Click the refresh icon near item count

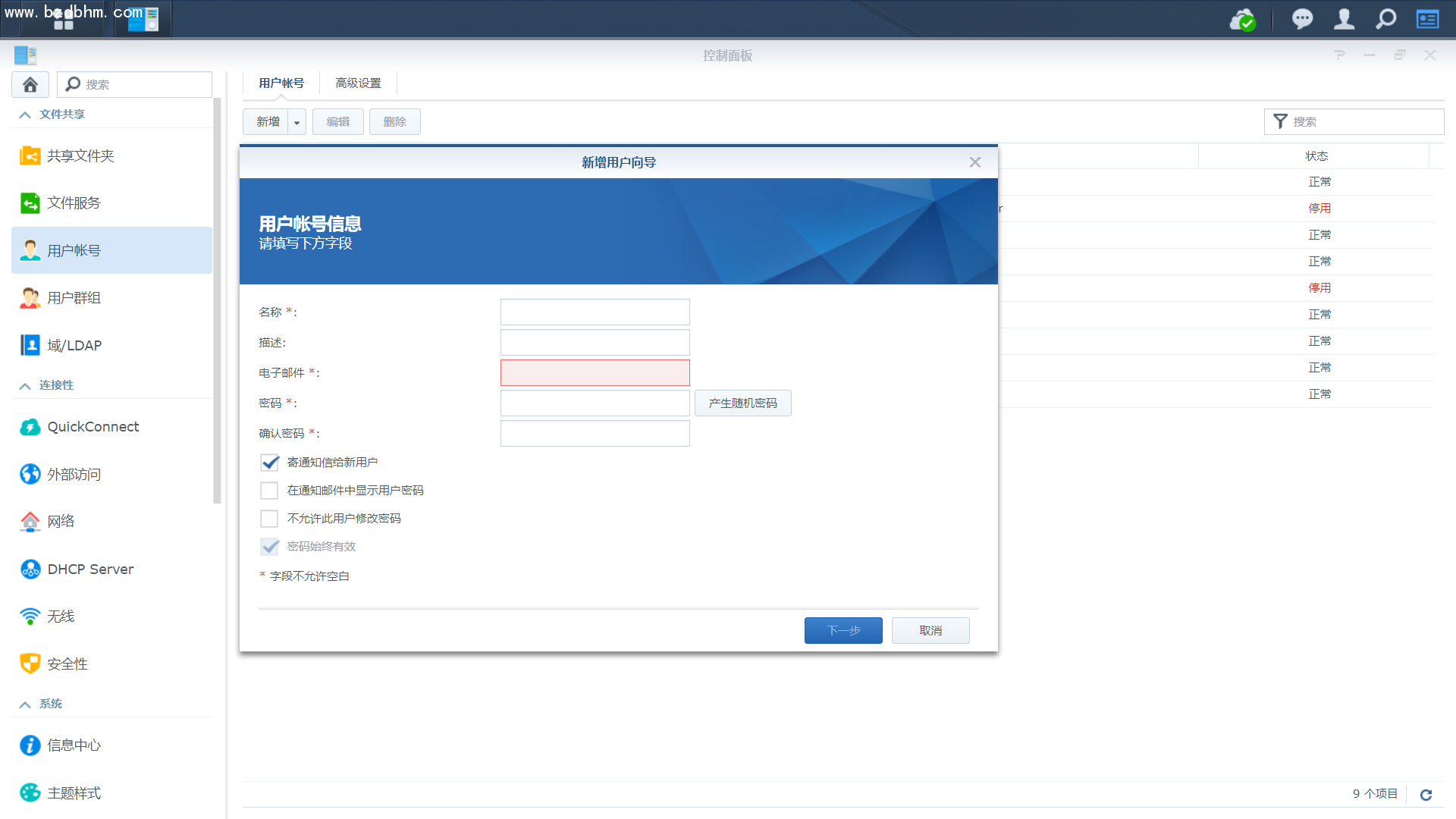1426,794
